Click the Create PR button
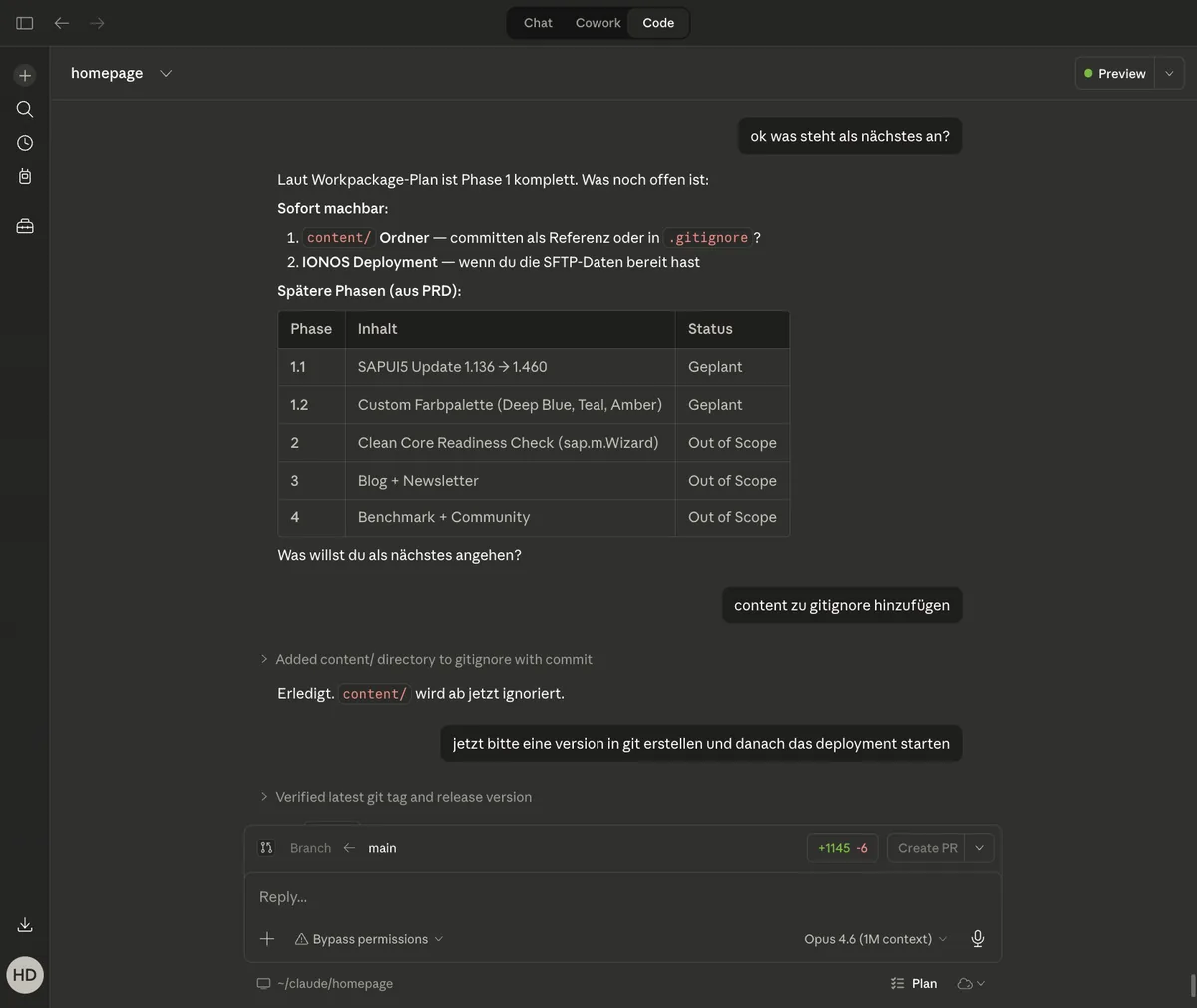Screen dimensions: 1197x1008 [927, 847]
